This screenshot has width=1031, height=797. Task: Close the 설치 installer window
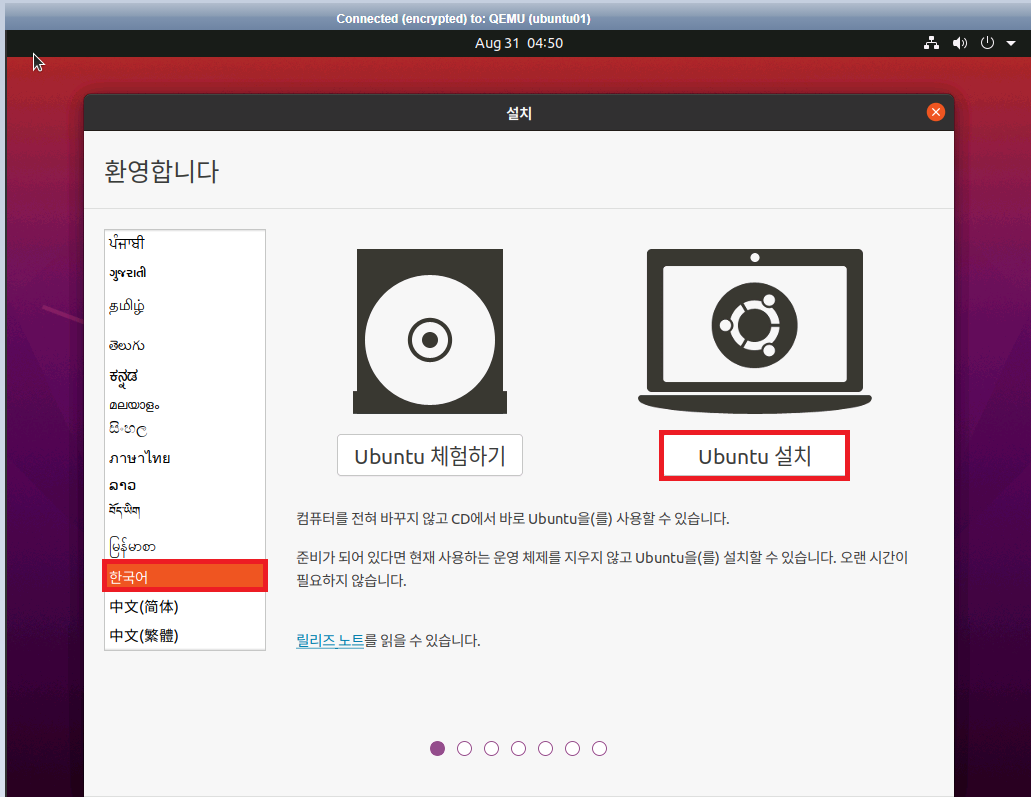tap(936, 112)
